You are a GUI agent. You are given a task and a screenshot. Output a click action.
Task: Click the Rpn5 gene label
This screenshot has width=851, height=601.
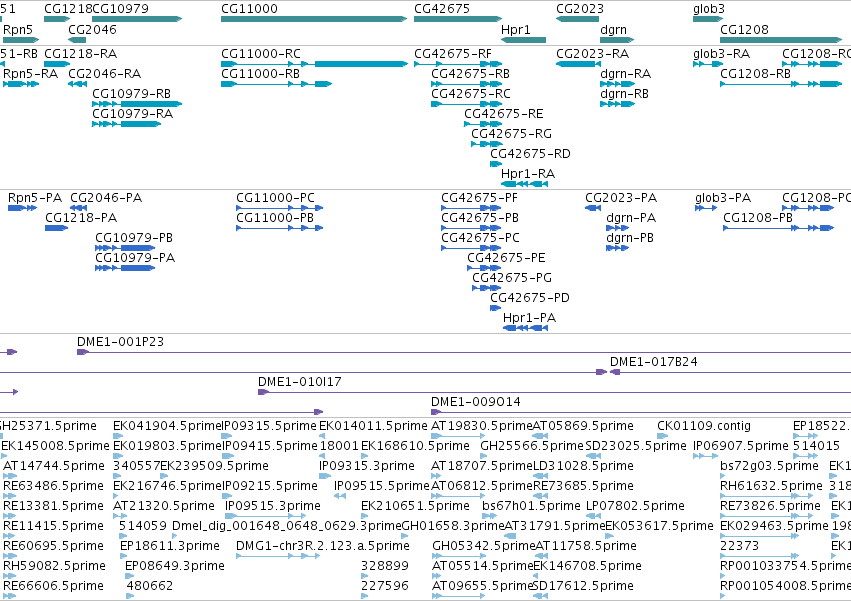click(18, 29)
